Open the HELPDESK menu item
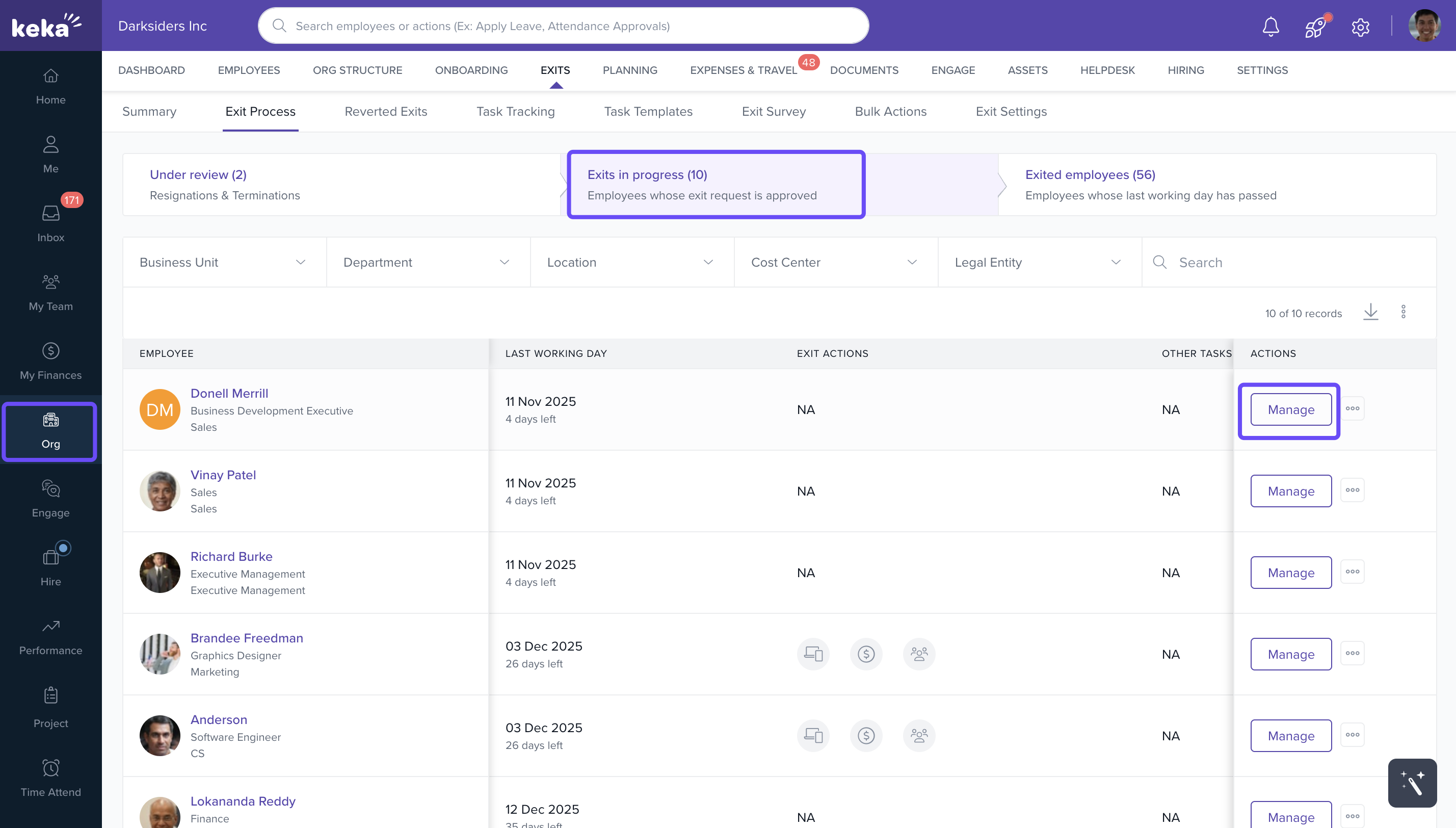This screenshot has height=828, width=1456. (x=1107, y=70)
